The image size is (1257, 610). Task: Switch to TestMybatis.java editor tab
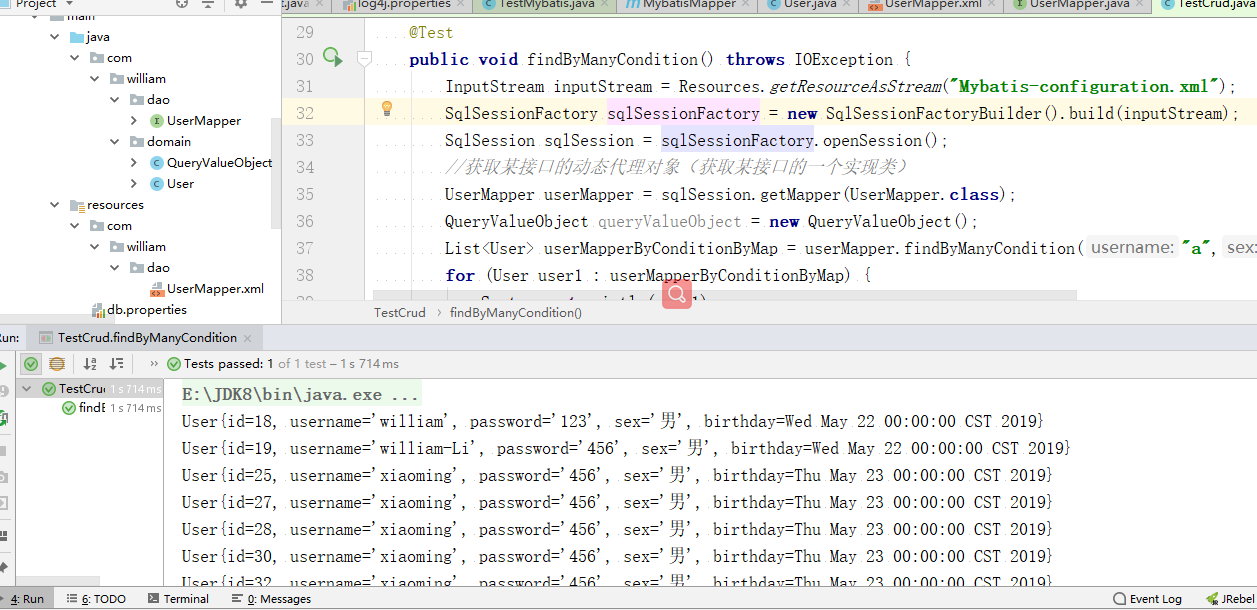[542, 4]
